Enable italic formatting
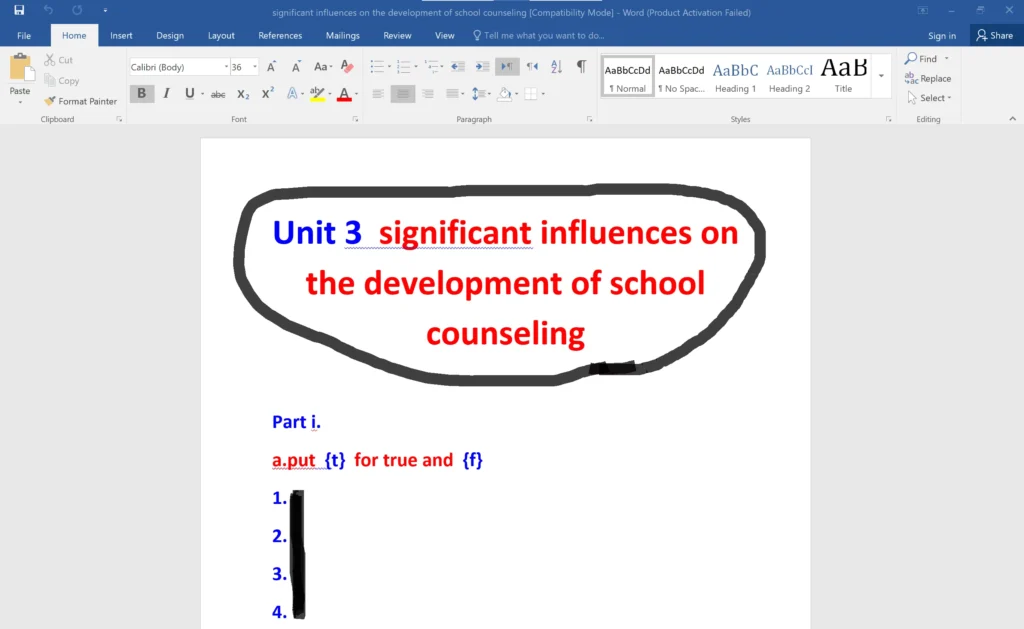 tap(166, 94)
